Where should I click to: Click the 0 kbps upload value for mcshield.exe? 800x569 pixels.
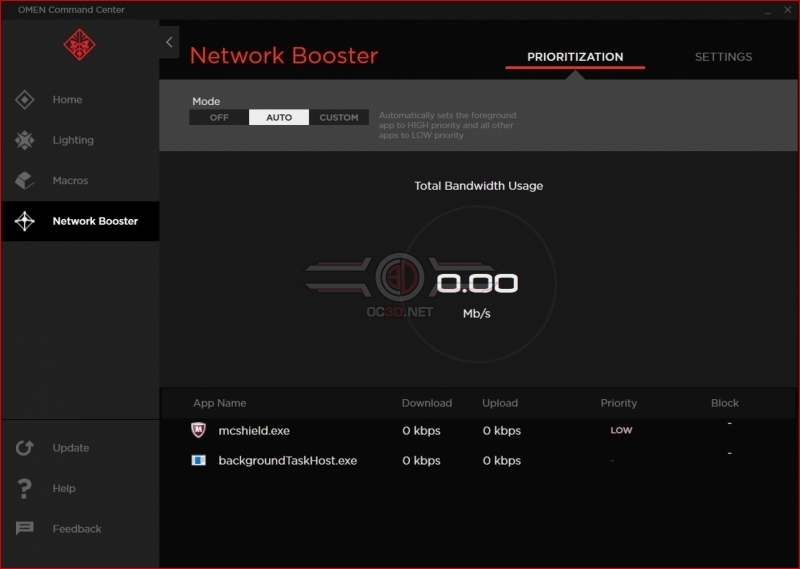pyautogui.click(x=502, y=431)
